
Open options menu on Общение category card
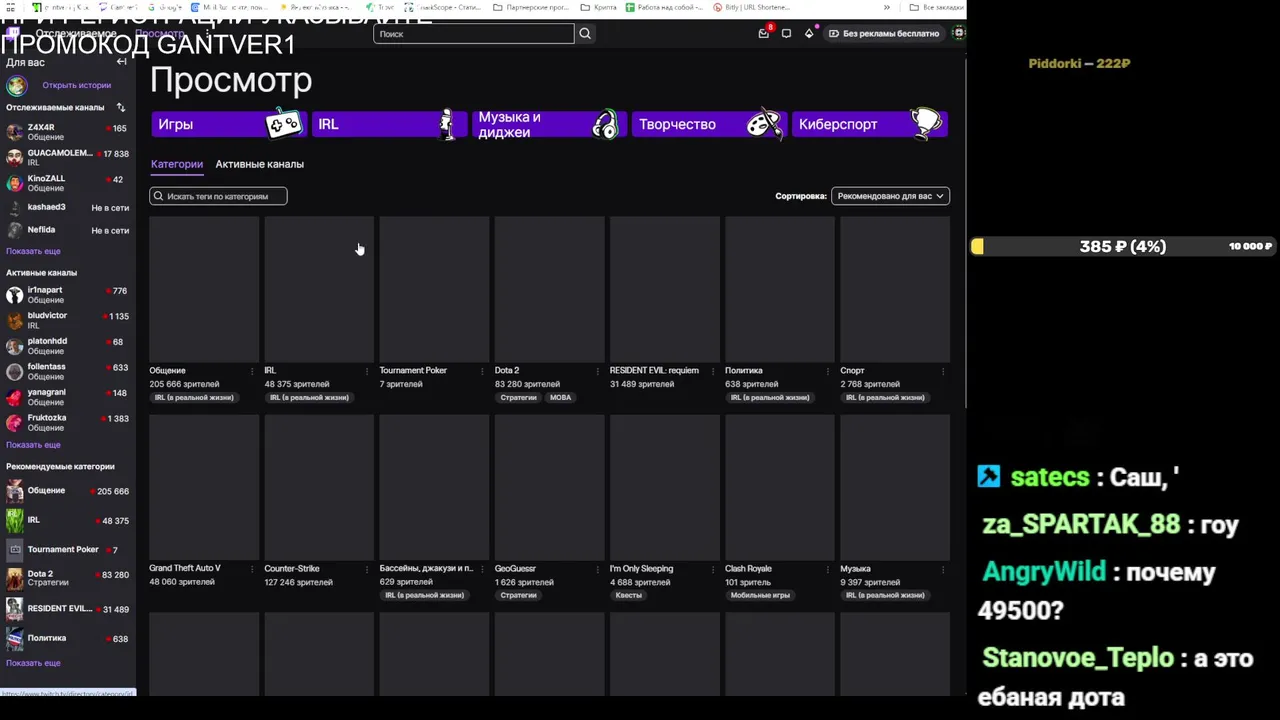point(252,371)
